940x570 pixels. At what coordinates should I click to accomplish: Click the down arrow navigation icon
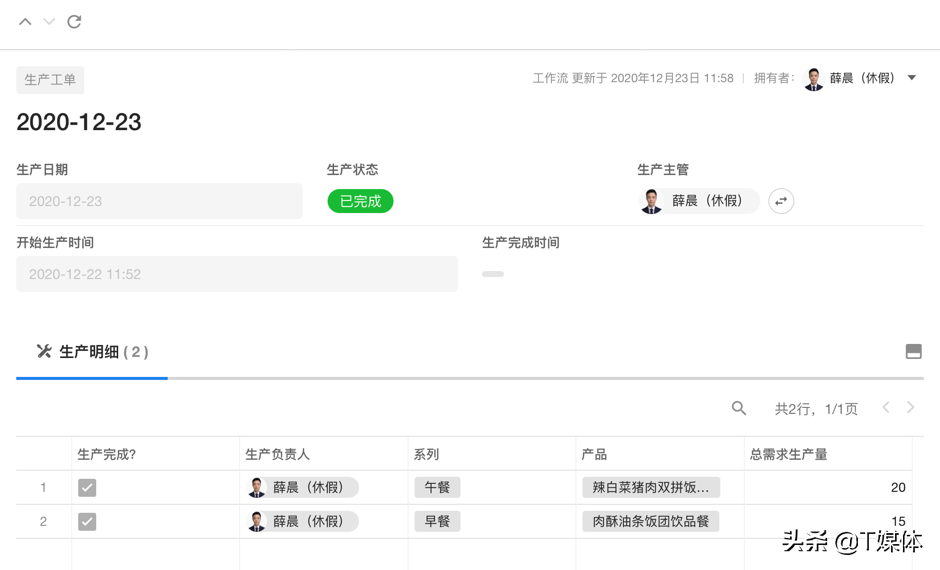click(x=49, y=22)
